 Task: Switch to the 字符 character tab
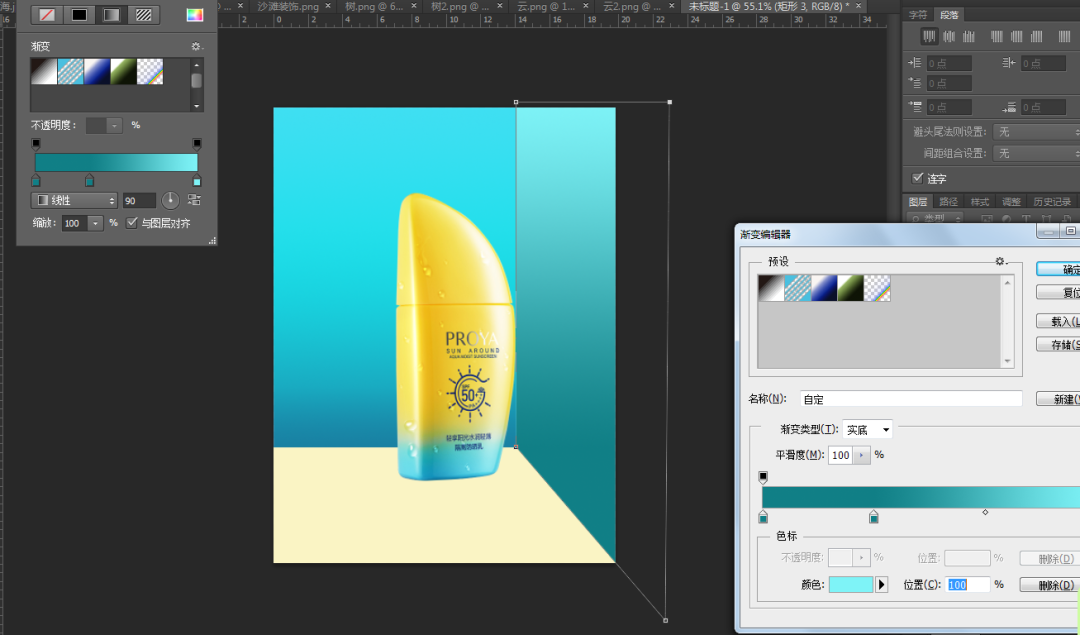click(x=917, y=14)
